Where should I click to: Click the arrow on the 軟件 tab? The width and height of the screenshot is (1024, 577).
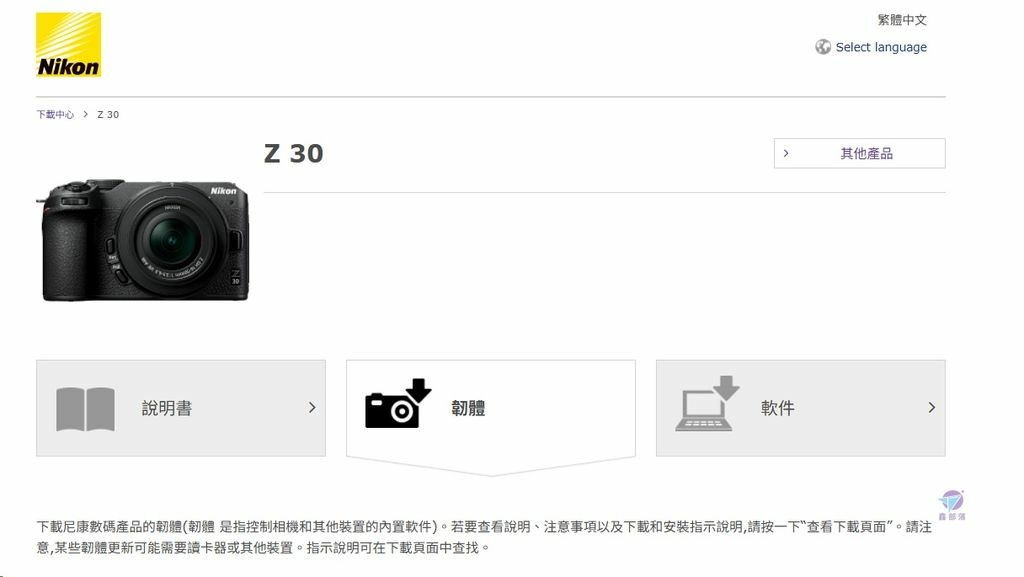tap(932, 408)
